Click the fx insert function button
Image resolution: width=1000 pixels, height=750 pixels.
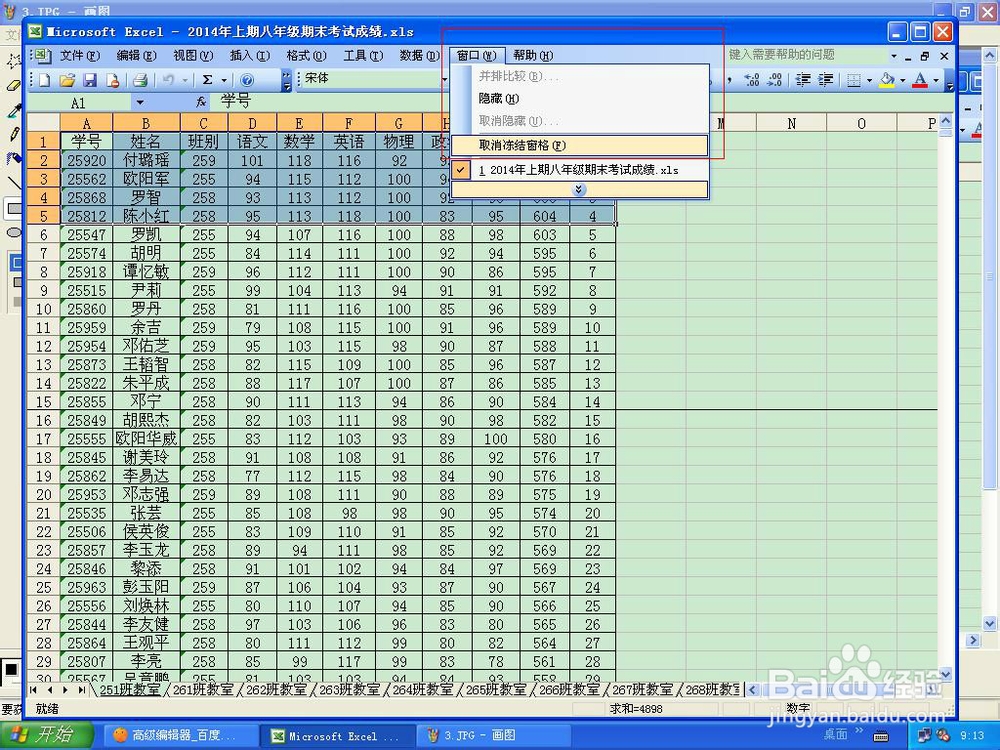pos(201,101)
